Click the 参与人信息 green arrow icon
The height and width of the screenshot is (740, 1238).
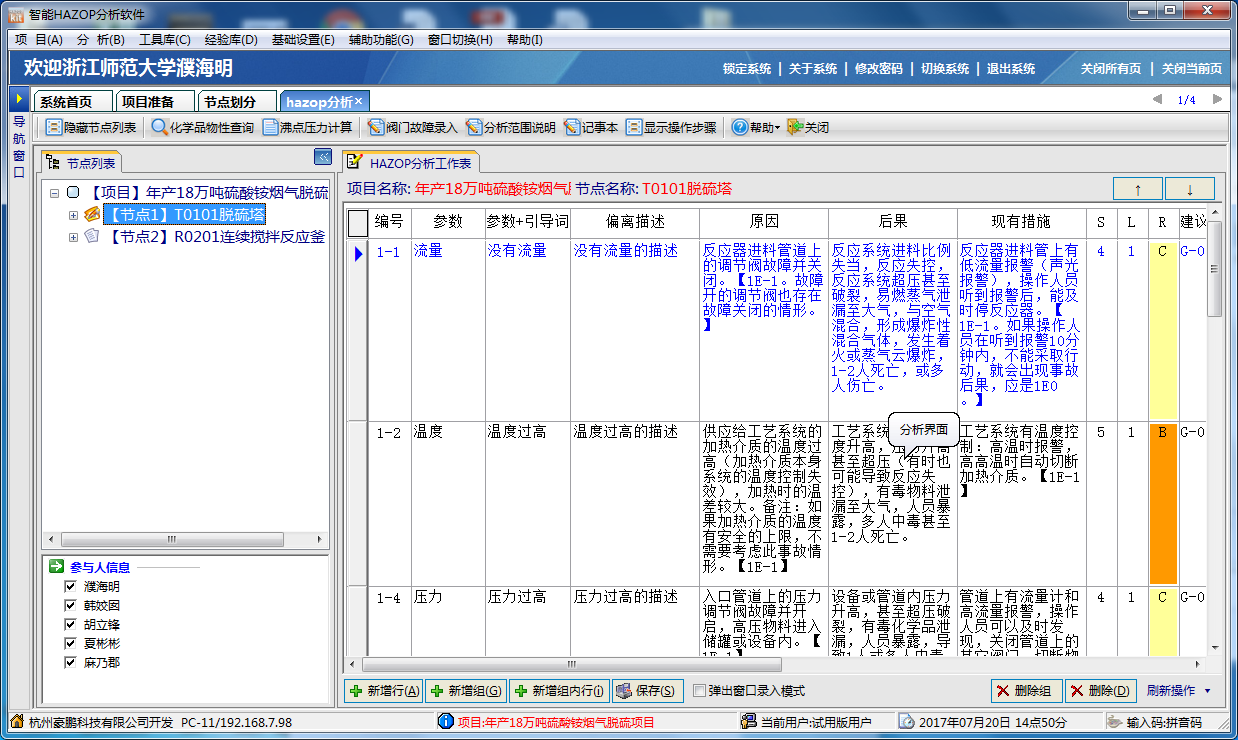(57, 567)
